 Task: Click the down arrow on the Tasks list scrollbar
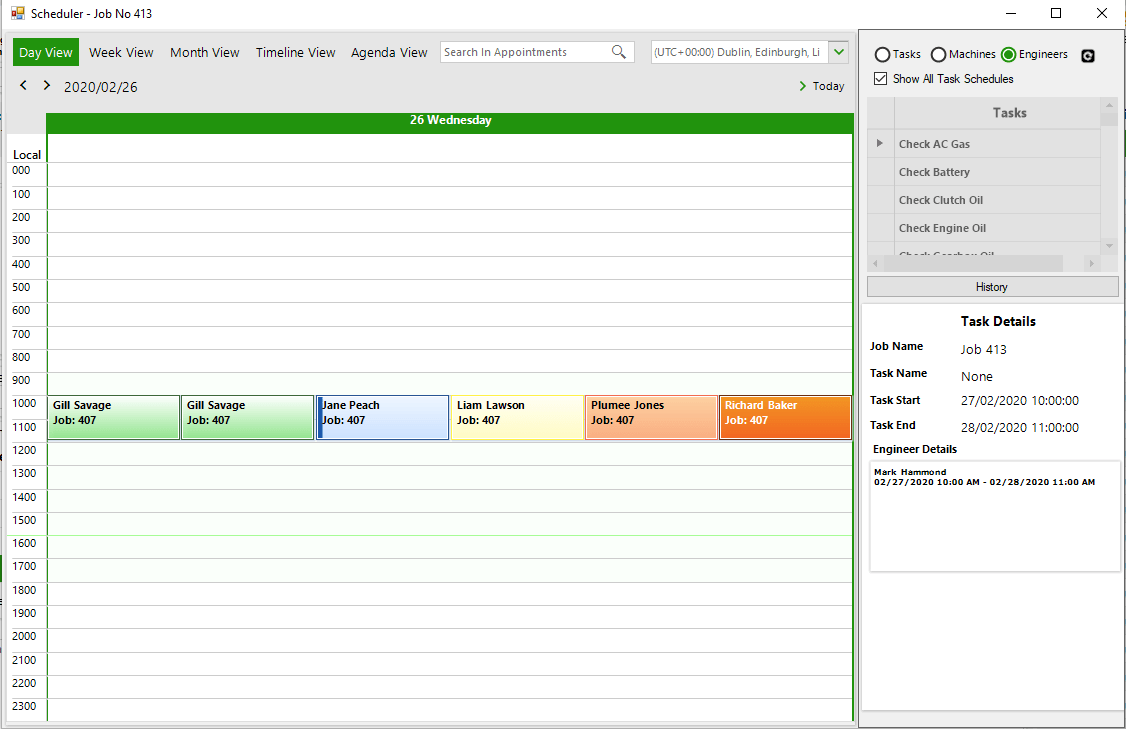[1108, 245]
